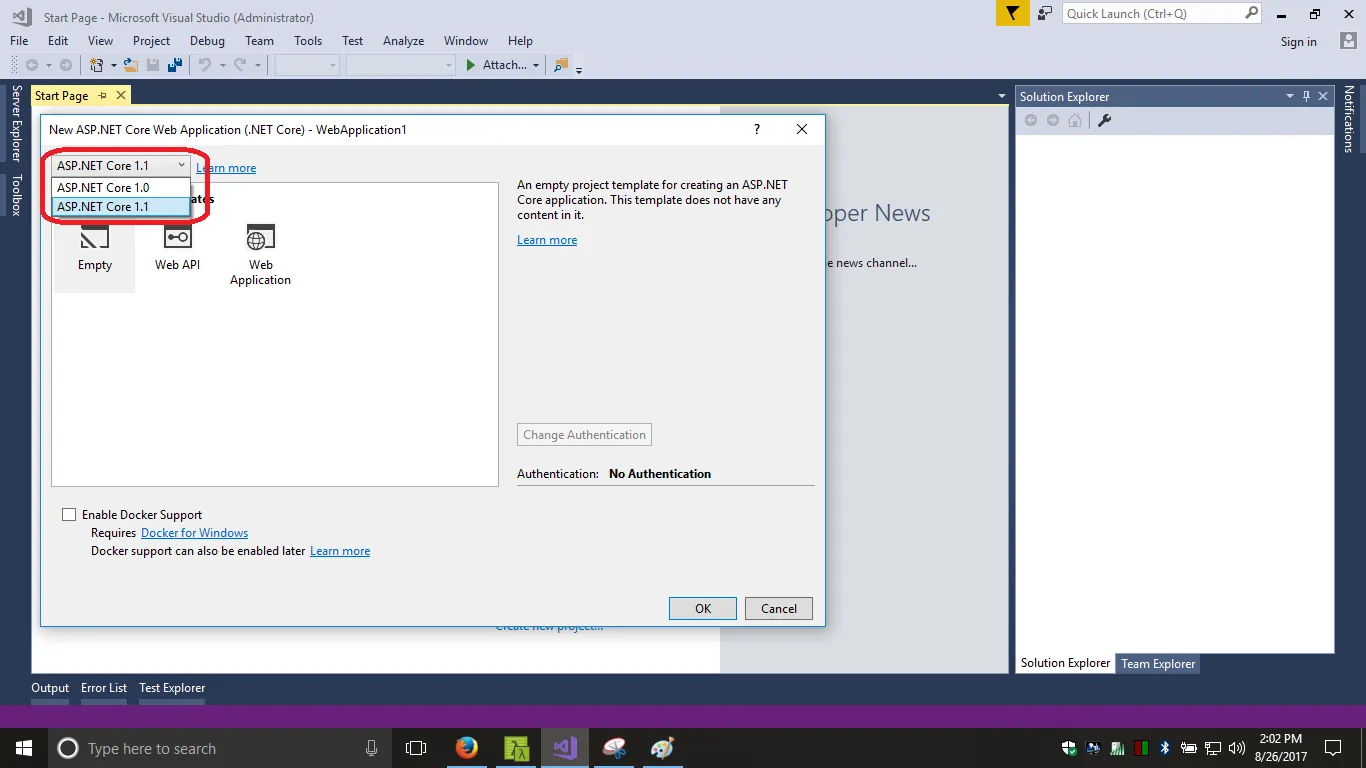The image size is (1366, 768).
Task: Open the File menu
Action: 19,41
